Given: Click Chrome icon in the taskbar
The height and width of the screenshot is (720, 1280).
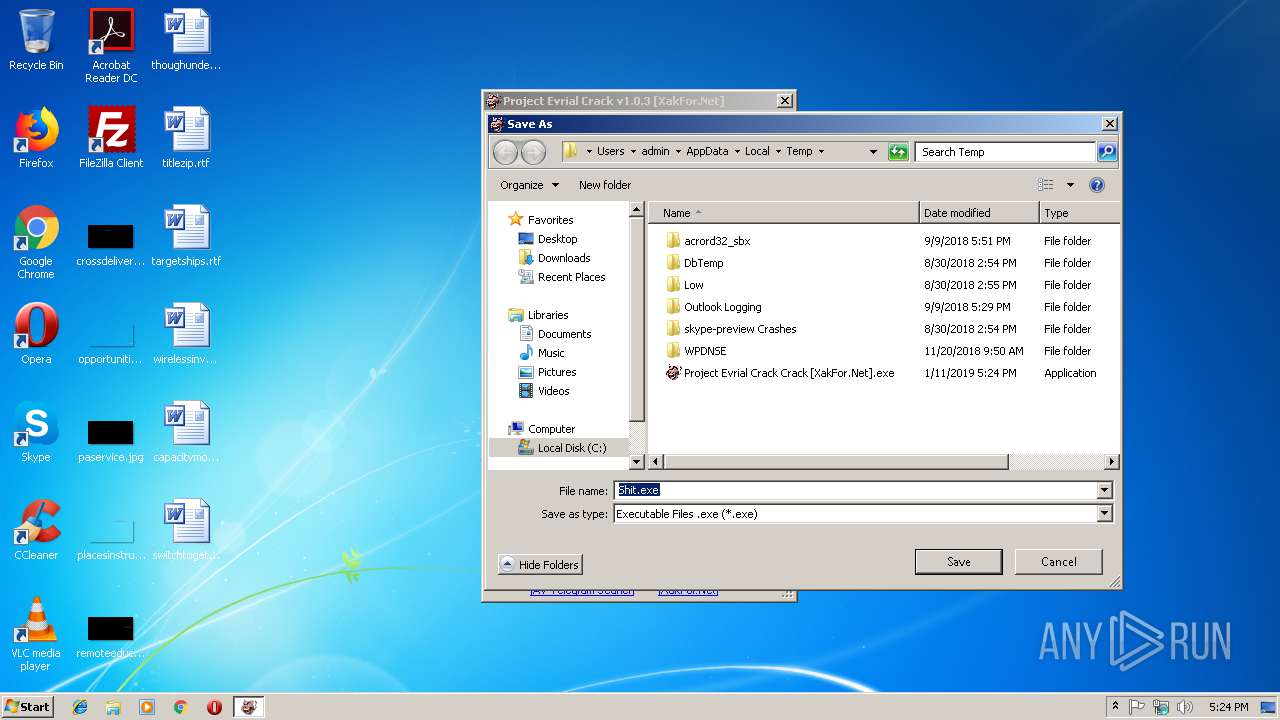Looking at the screenshot, I should point(180,707).
